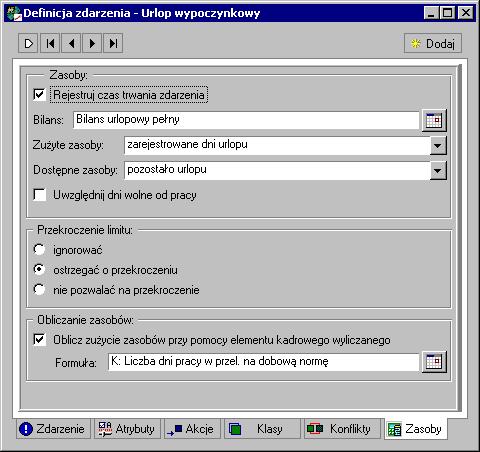Click the Formuła input field
The image size is (480, 452).
263,362
